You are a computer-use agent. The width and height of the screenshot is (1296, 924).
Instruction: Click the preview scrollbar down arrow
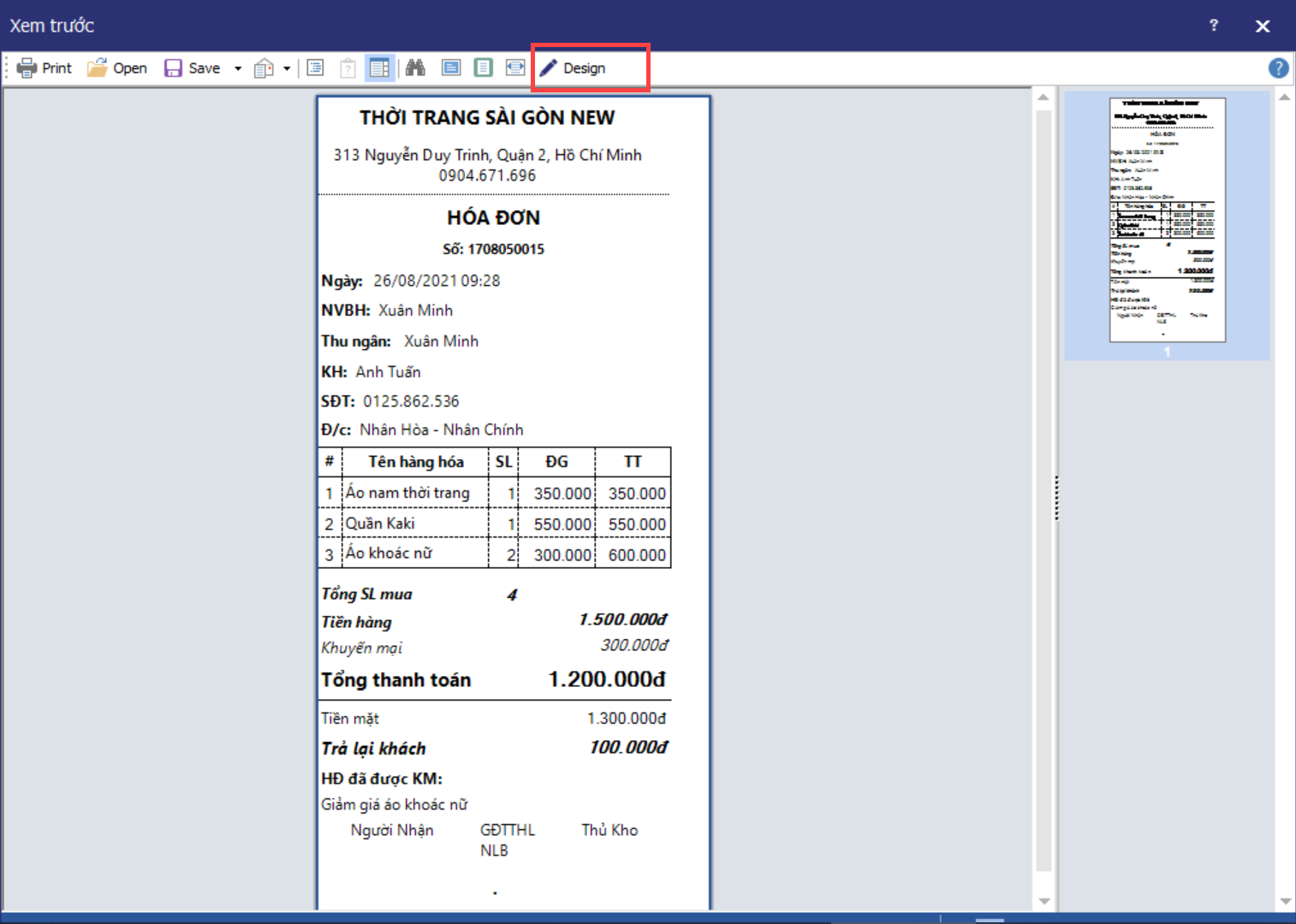click(1043, 901)
